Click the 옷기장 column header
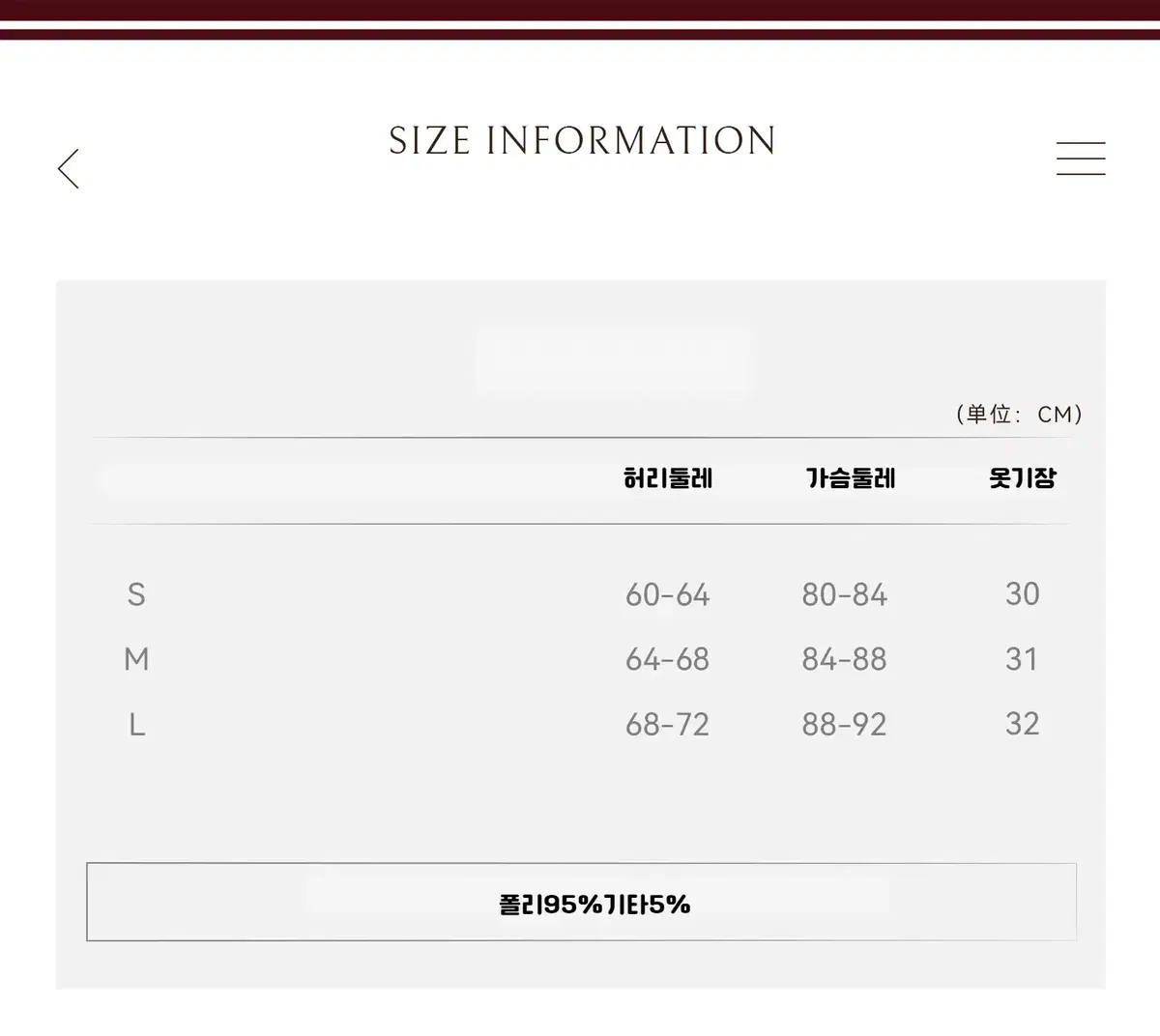The image size is (1160, 1036). tap(1022, 478)
